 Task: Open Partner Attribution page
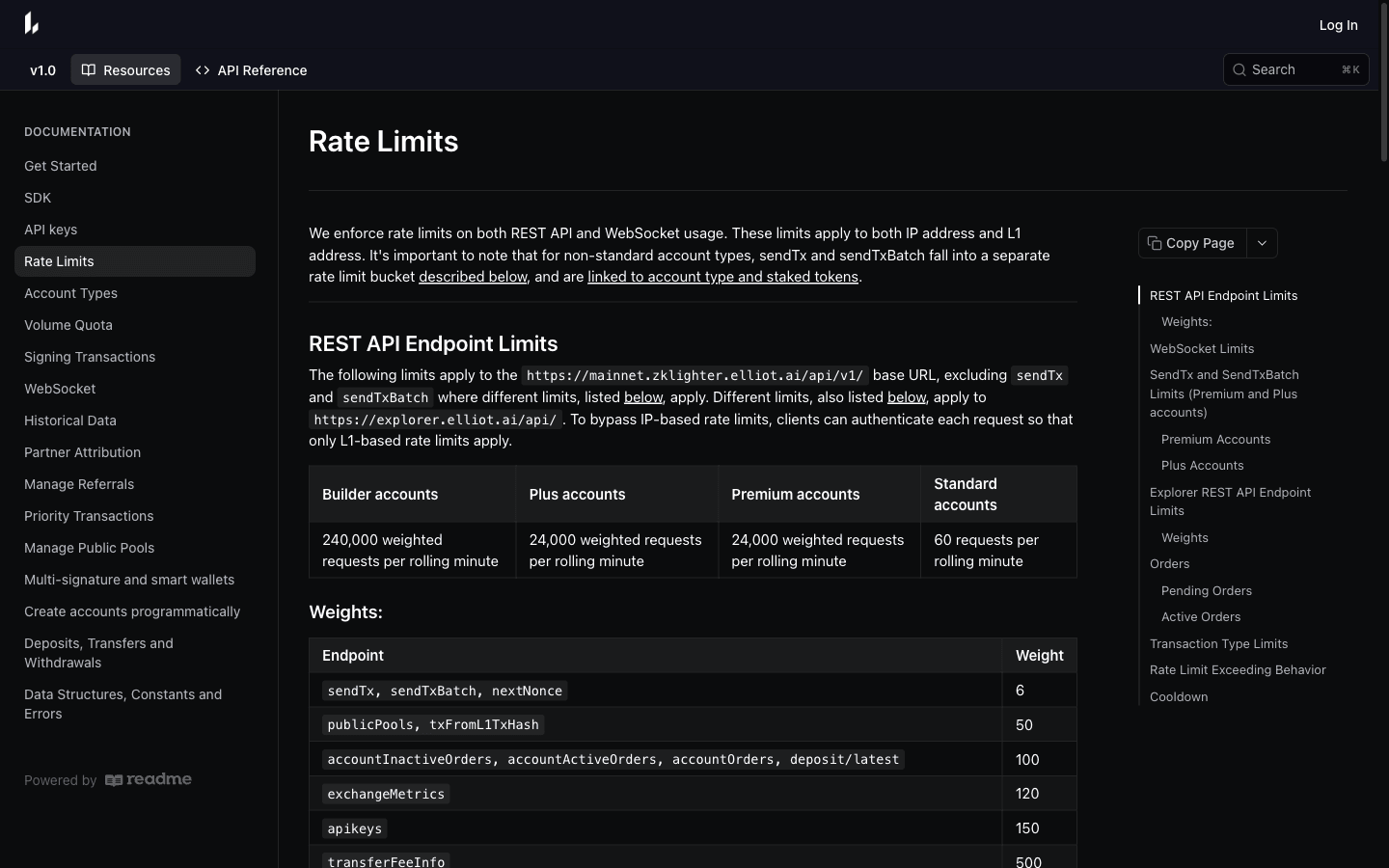click(135, 452)
